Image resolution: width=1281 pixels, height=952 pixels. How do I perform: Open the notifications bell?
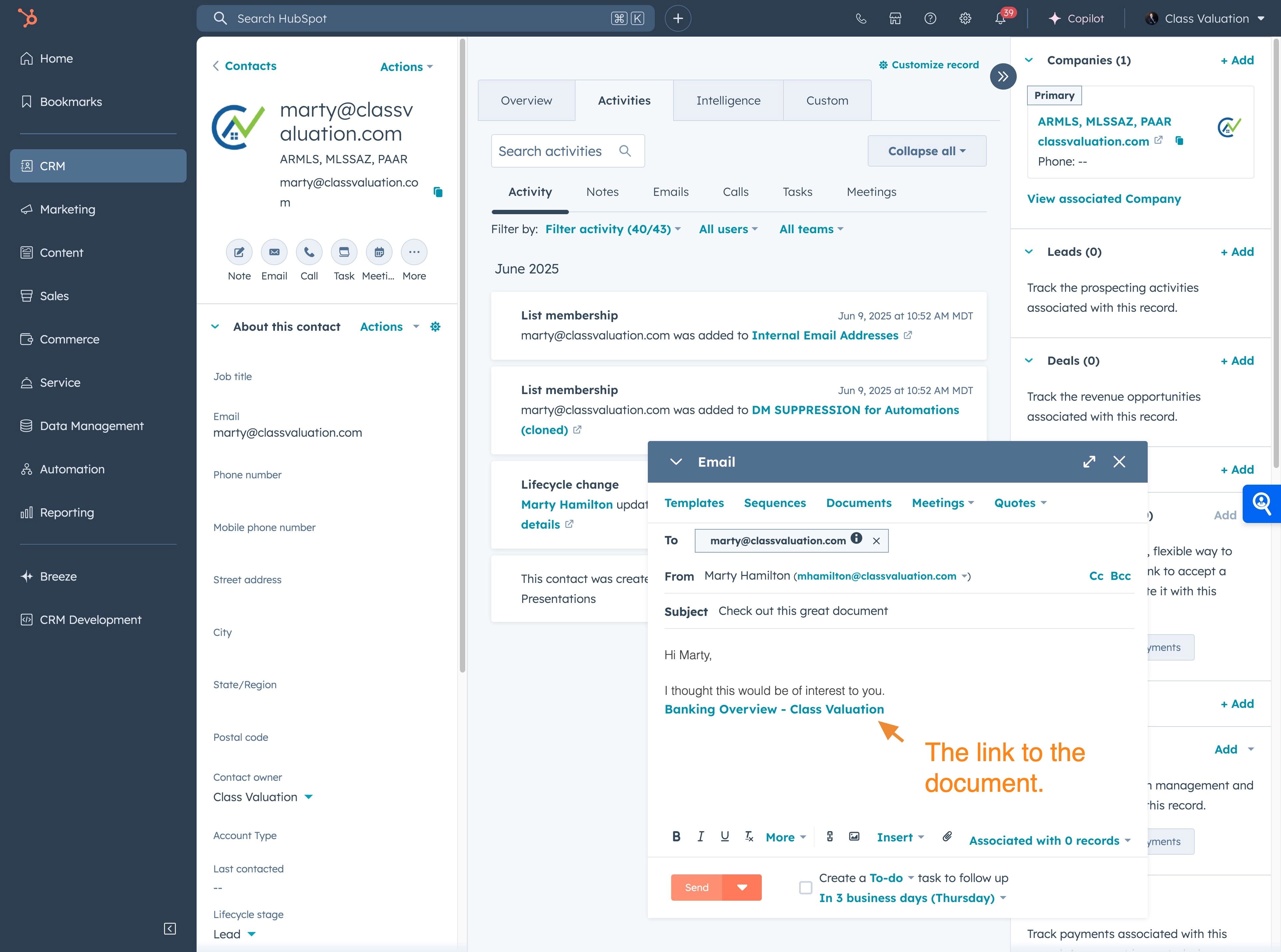coord(1000,18)
